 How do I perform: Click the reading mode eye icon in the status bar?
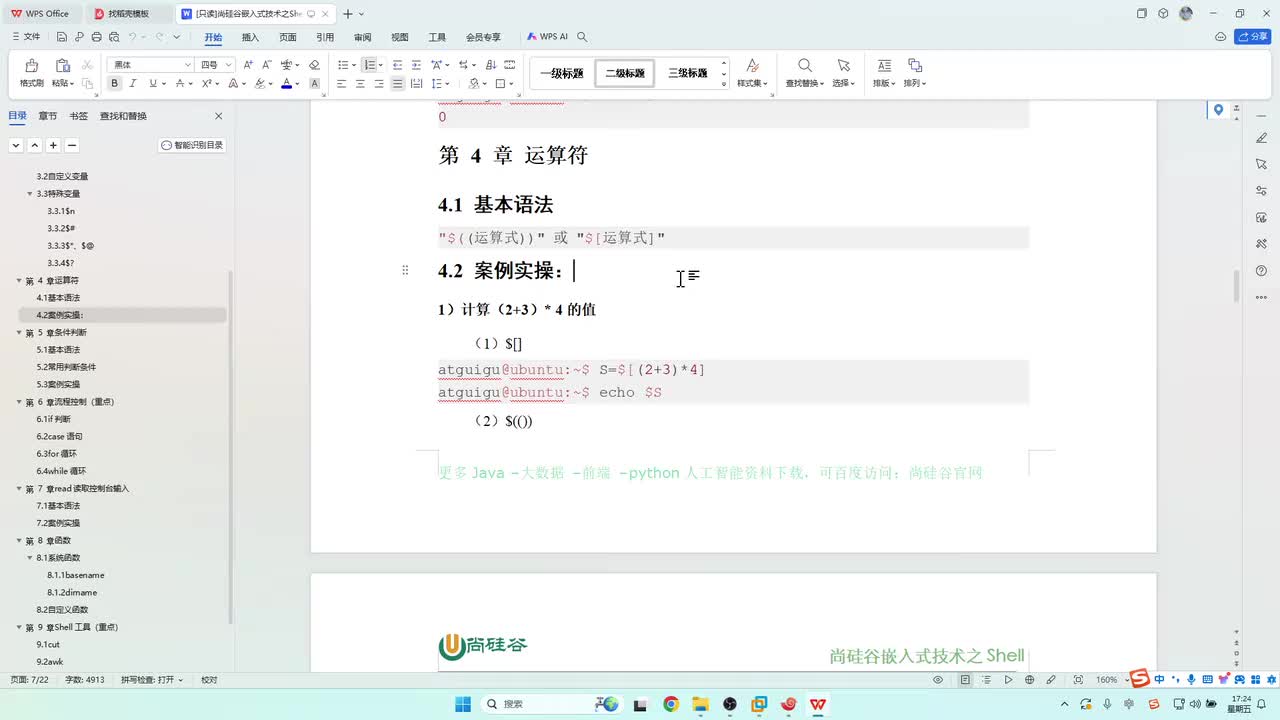(938, 680)
